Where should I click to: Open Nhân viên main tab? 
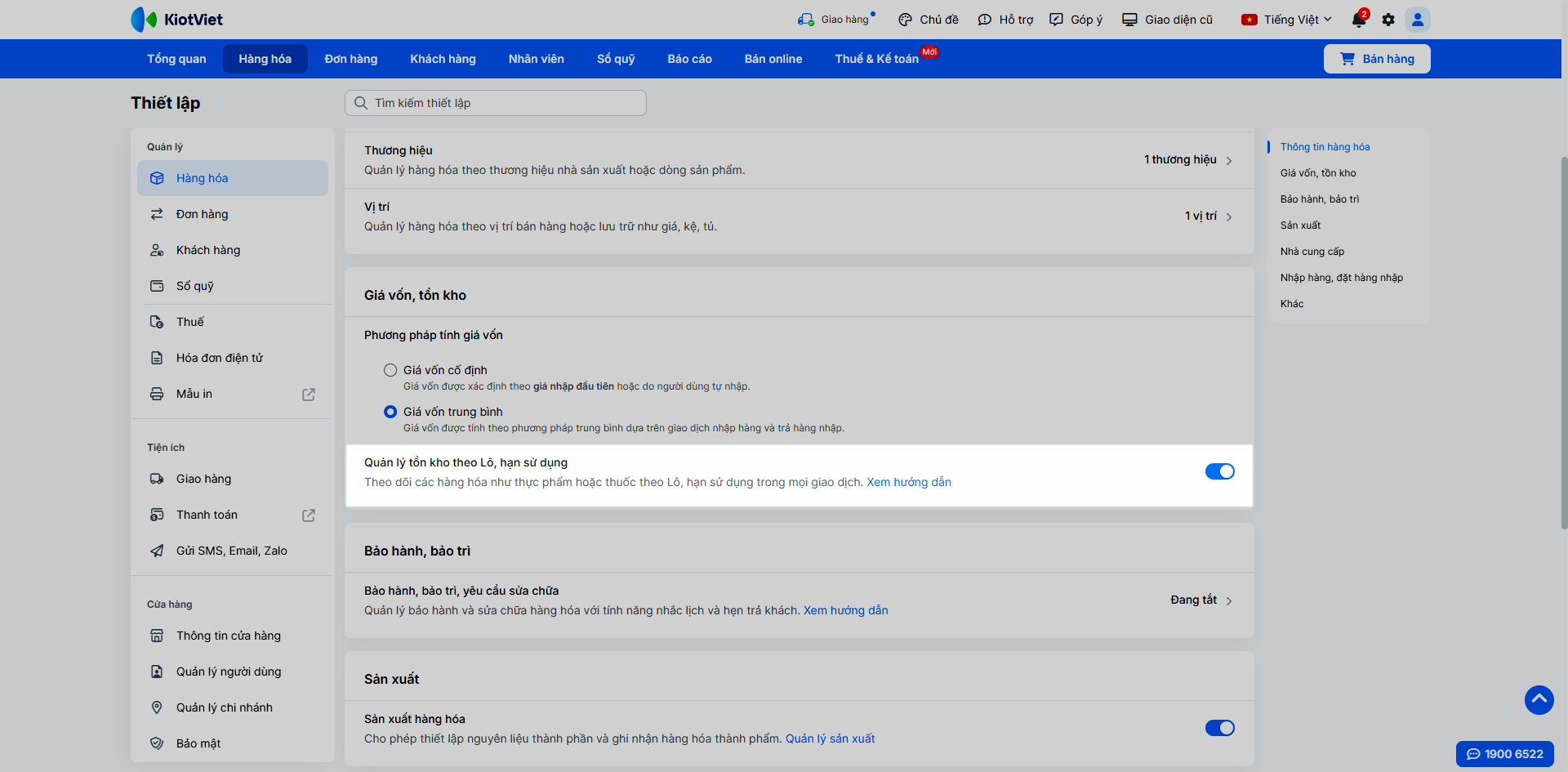pos(537,59)
